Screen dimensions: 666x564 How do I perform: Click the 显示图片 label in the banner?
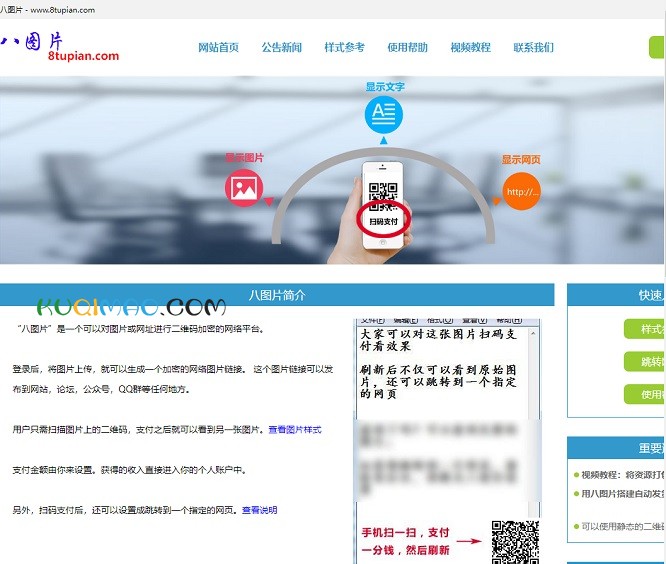pyautogui.click(x=244, y=158)
